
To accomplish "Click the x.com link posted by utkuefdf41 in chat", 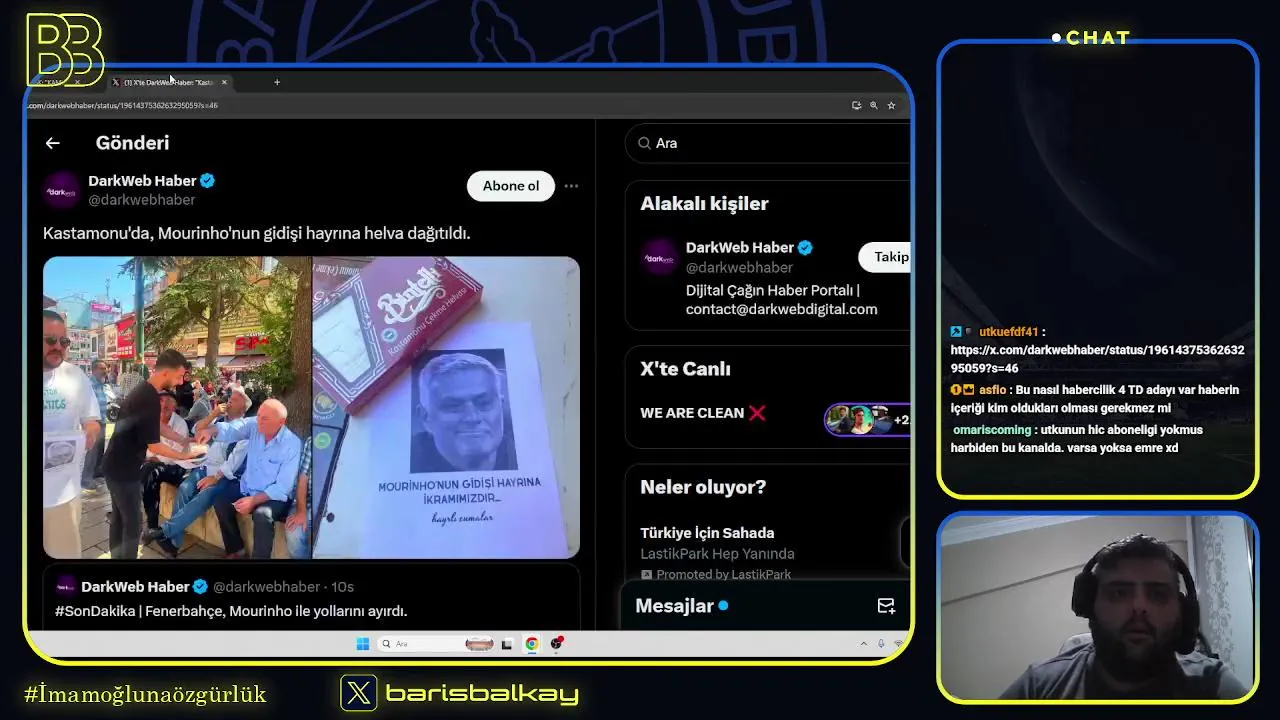I will [1097, 359].
